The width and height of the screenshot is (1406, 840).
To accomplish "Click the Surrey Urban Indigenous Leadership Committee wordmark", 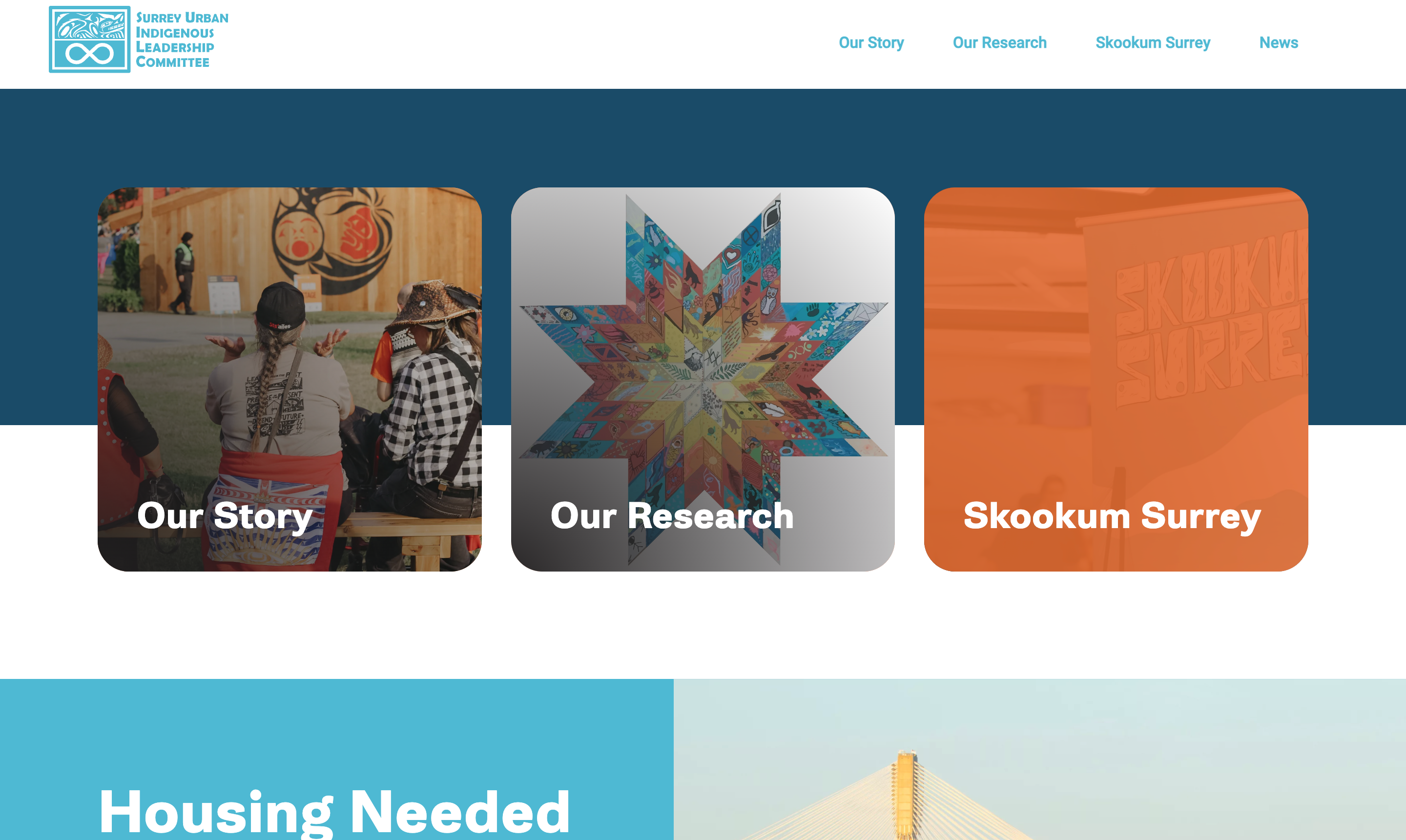I will pyautogui.click(x=182, y=40).
